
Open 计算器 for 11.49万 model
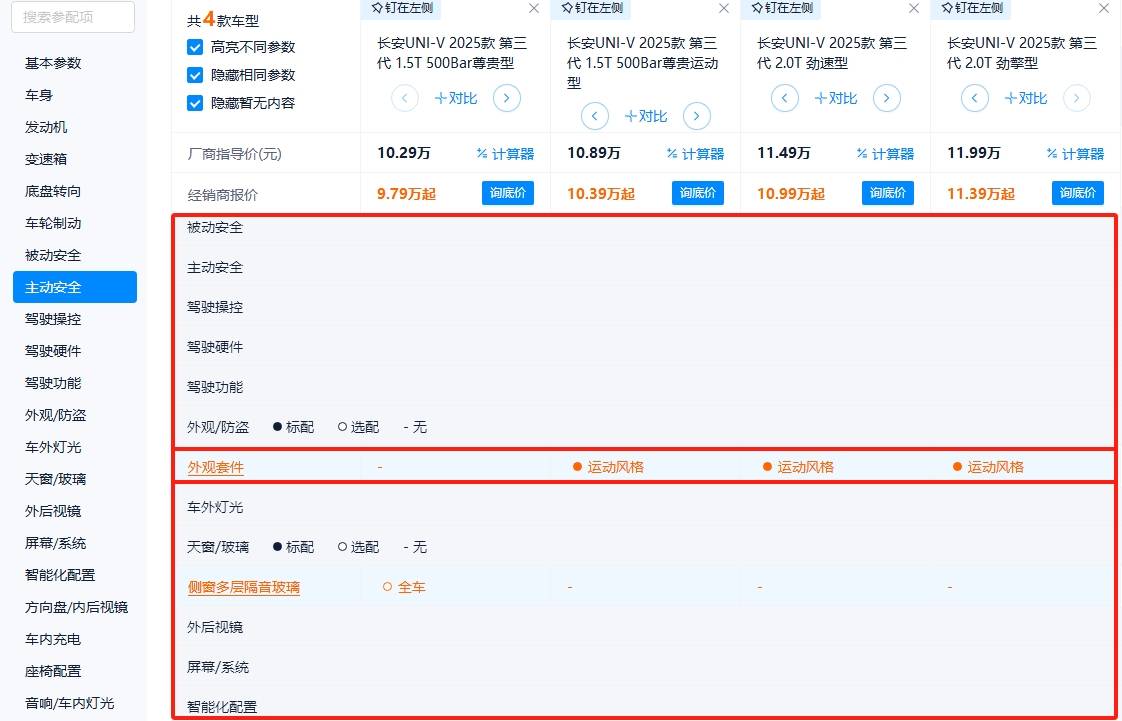[885, 154]
